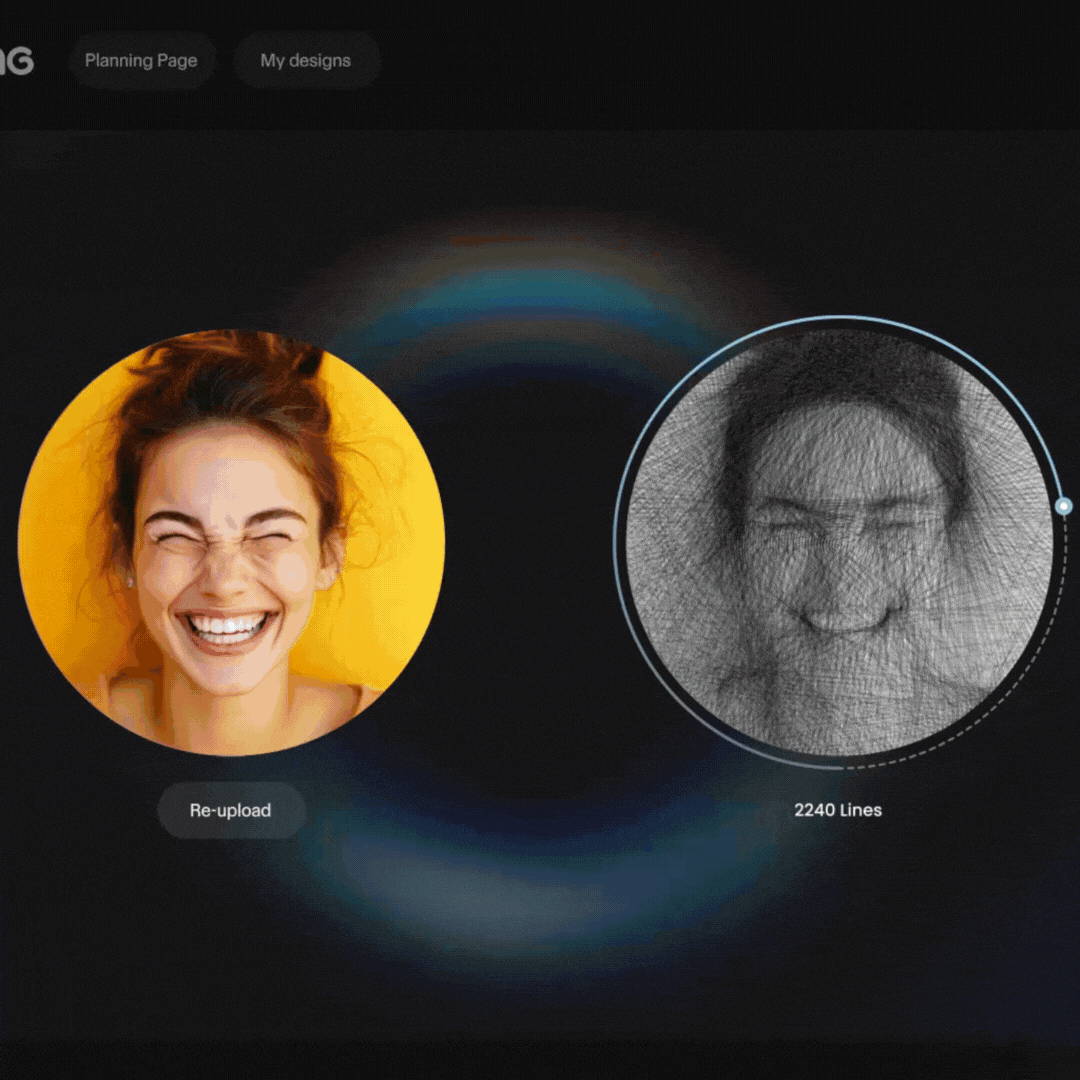Switch to the My designs tab
The height and width of the screenshot is (1080, 1080).
pos(306,61)
